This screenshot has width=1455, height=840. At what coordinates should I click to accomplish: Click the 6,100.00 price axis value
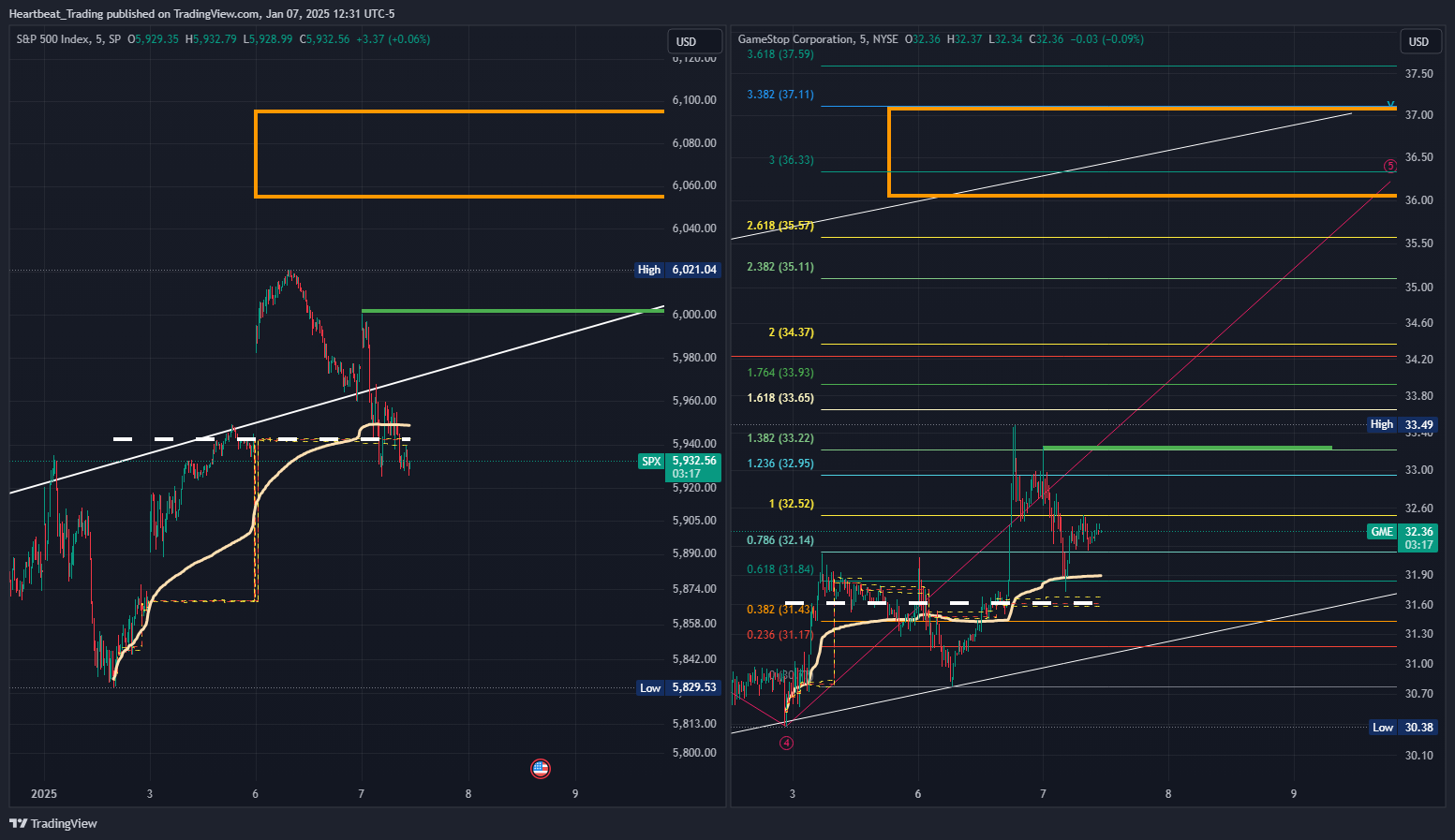tap(694, 100)
